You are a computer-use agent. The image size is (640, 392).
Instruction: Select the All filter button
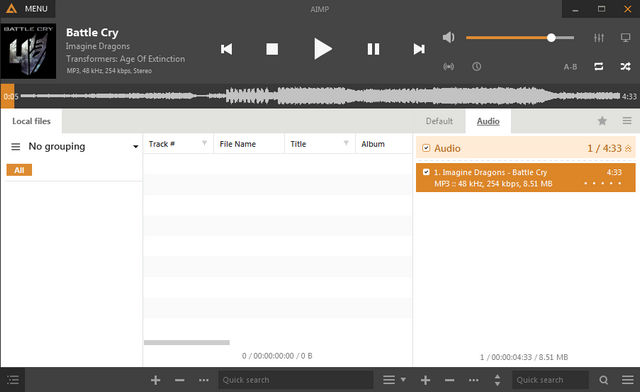[x=19, y=170]
